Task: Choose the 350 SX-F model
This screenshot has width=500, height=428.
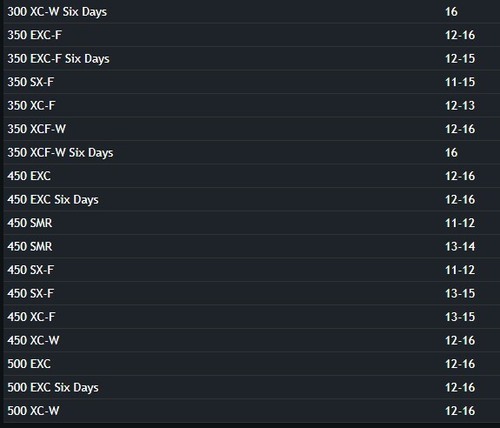Action: pos(252,82)
